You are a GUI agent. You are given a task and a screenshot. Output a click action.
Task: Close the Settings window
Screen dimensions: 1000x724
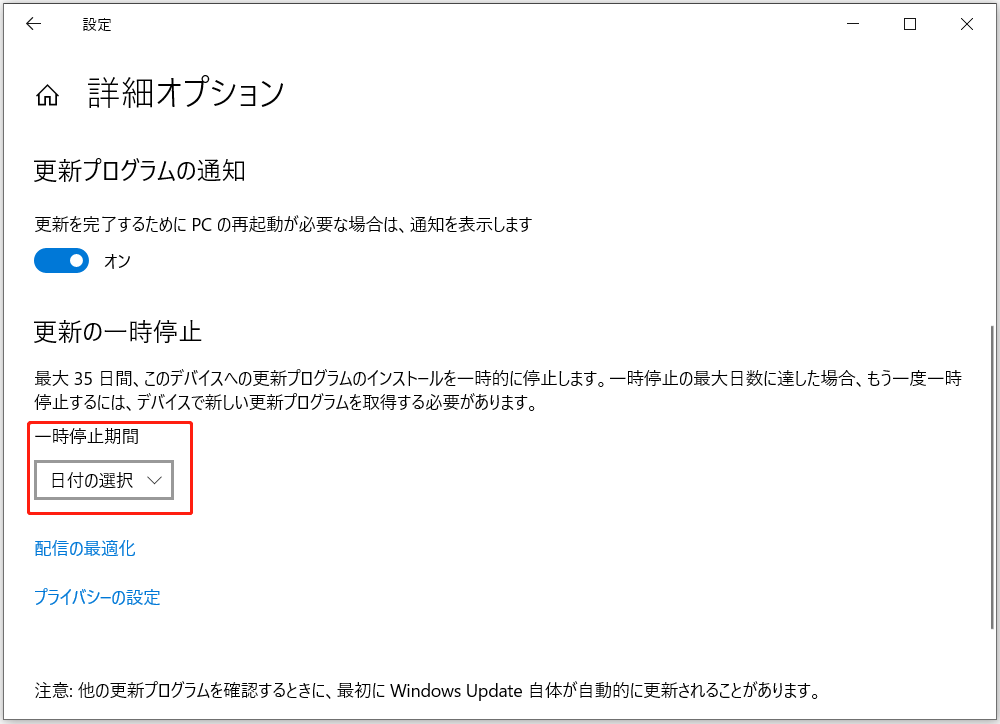coord(966,23)
